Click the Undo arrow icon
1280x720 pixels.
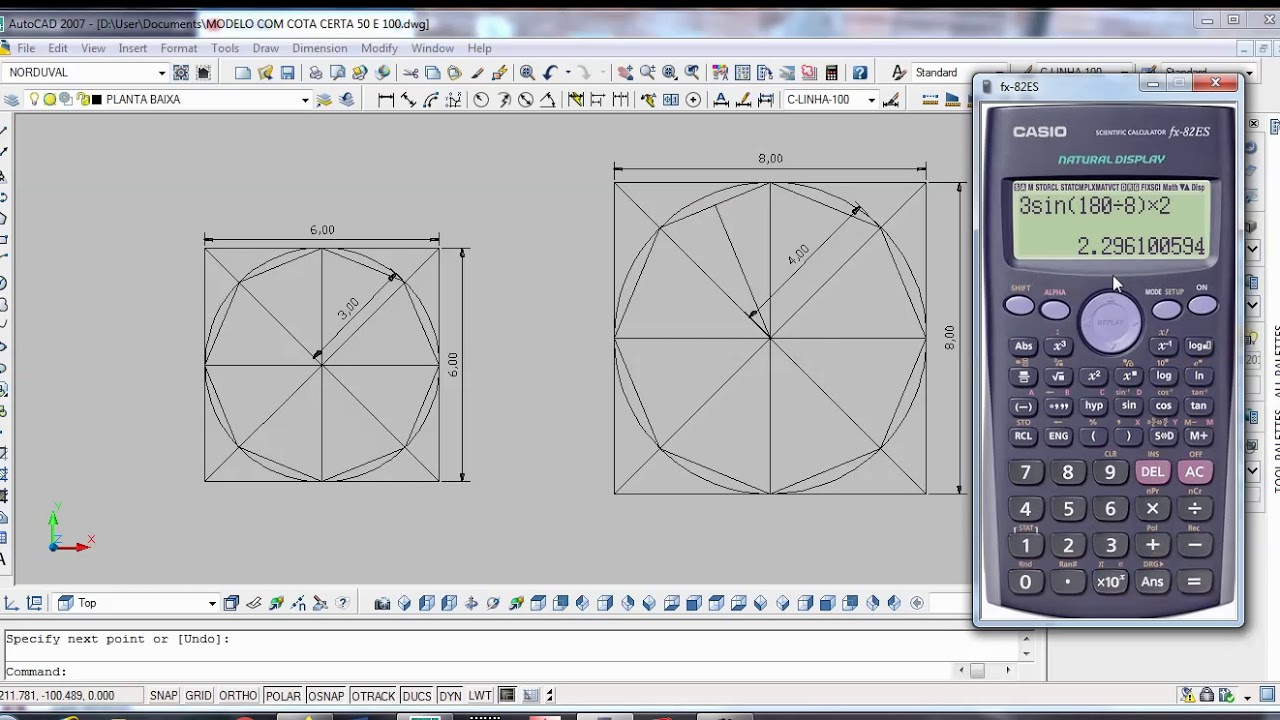[x=549, y=73]
